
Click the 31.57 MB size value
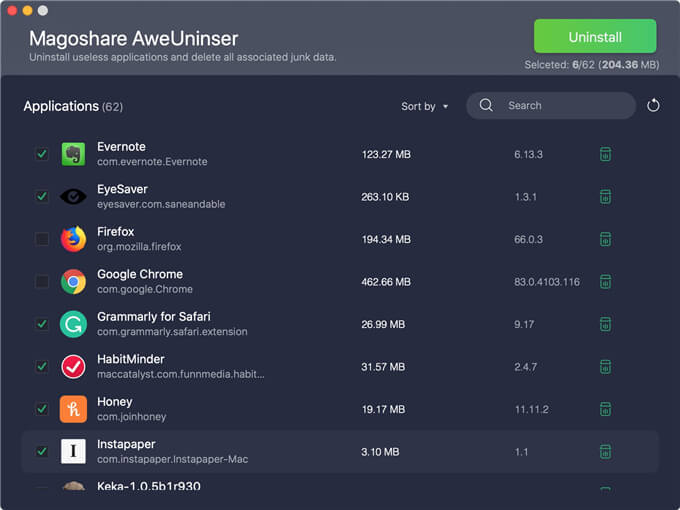point(383,367)
